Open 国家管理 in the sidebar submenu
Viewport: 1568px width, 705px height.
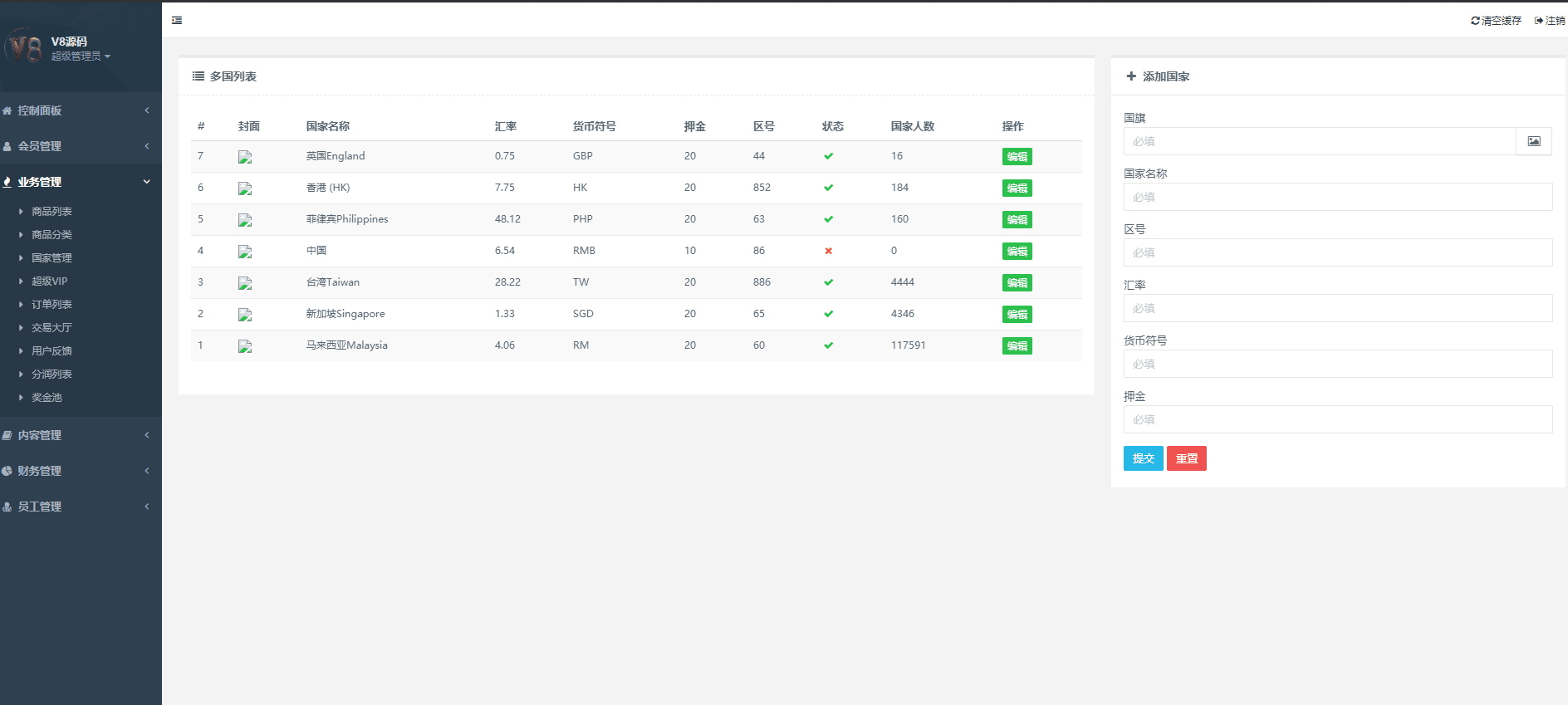pyautogui.click(x=51, y=258)
